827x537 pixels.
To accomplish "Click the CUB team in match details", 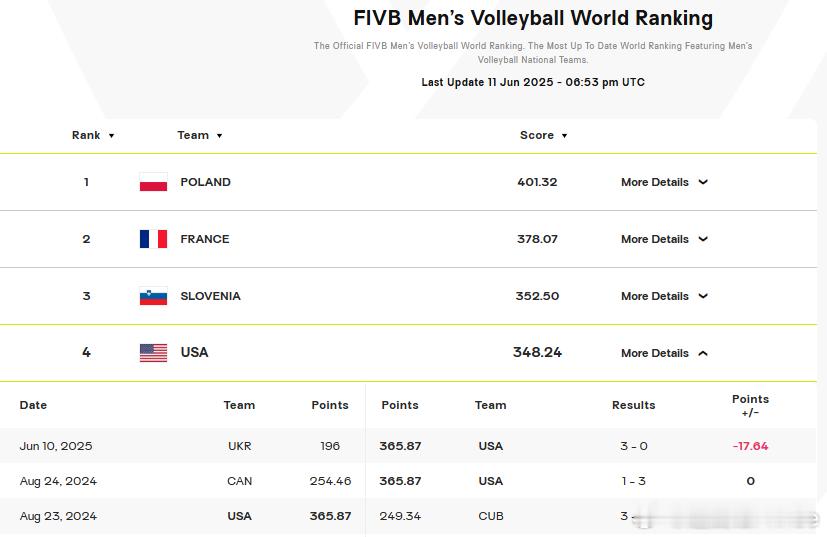I will tap(490, 516).
